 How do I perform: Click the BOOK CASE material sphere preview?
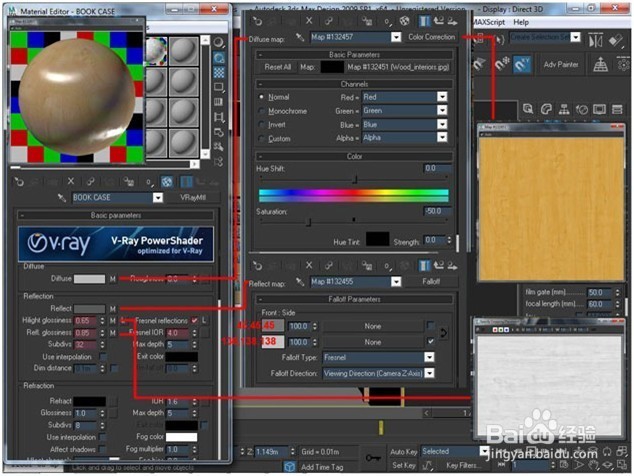[x=77, y=97]
